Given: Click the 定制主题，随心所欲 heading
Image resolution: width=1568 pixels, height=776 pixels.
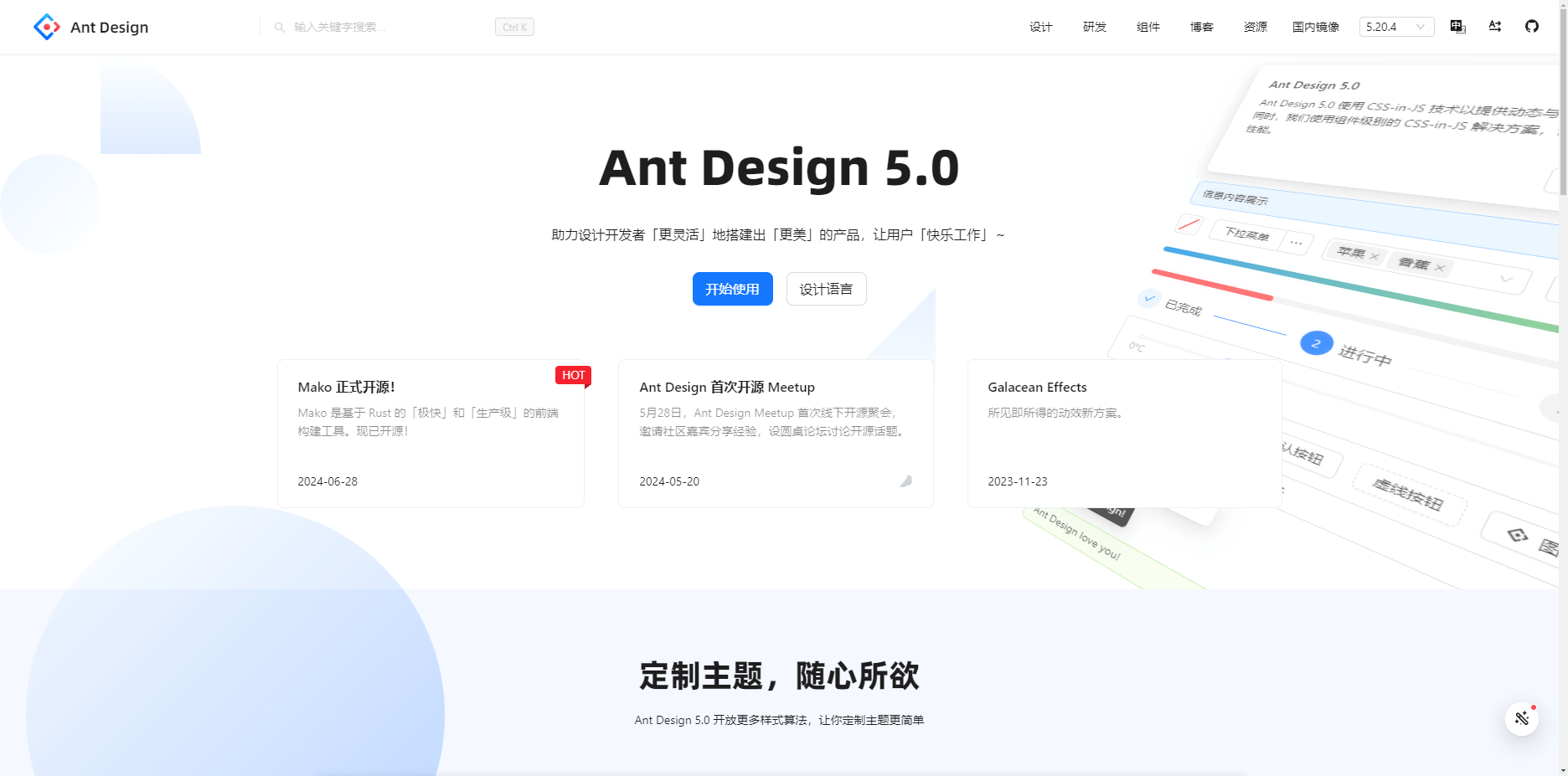Looking at the screenshot, I should (x=779, y=676).
